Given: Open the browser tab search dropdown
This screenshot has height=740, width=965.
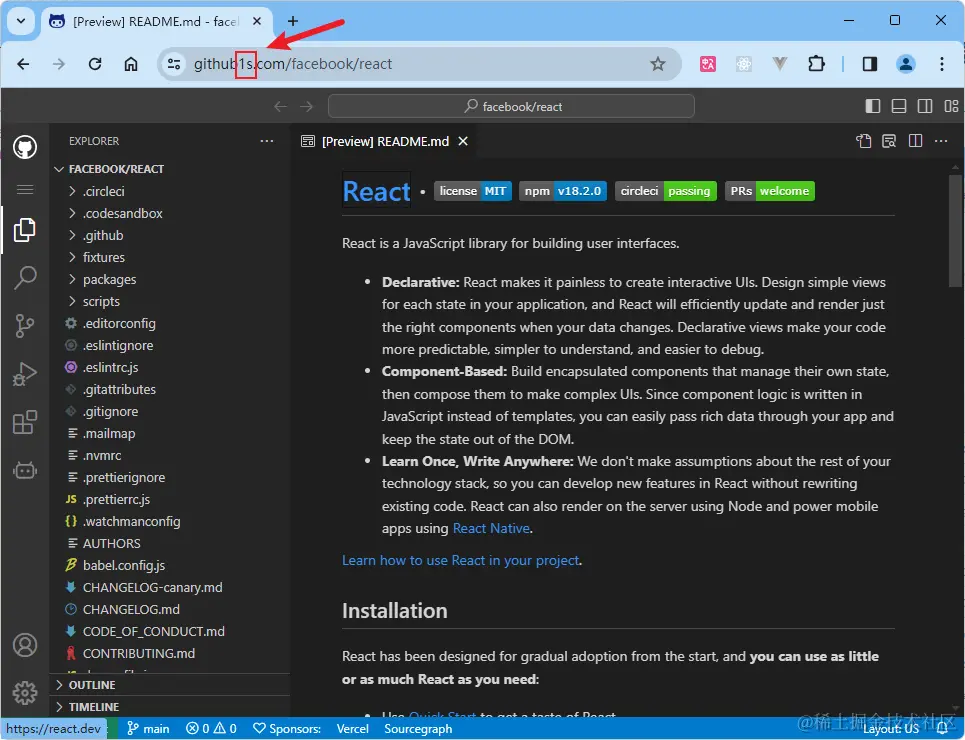Looking at the screenshot, I should pyautogui.click(x=21, y=21).
